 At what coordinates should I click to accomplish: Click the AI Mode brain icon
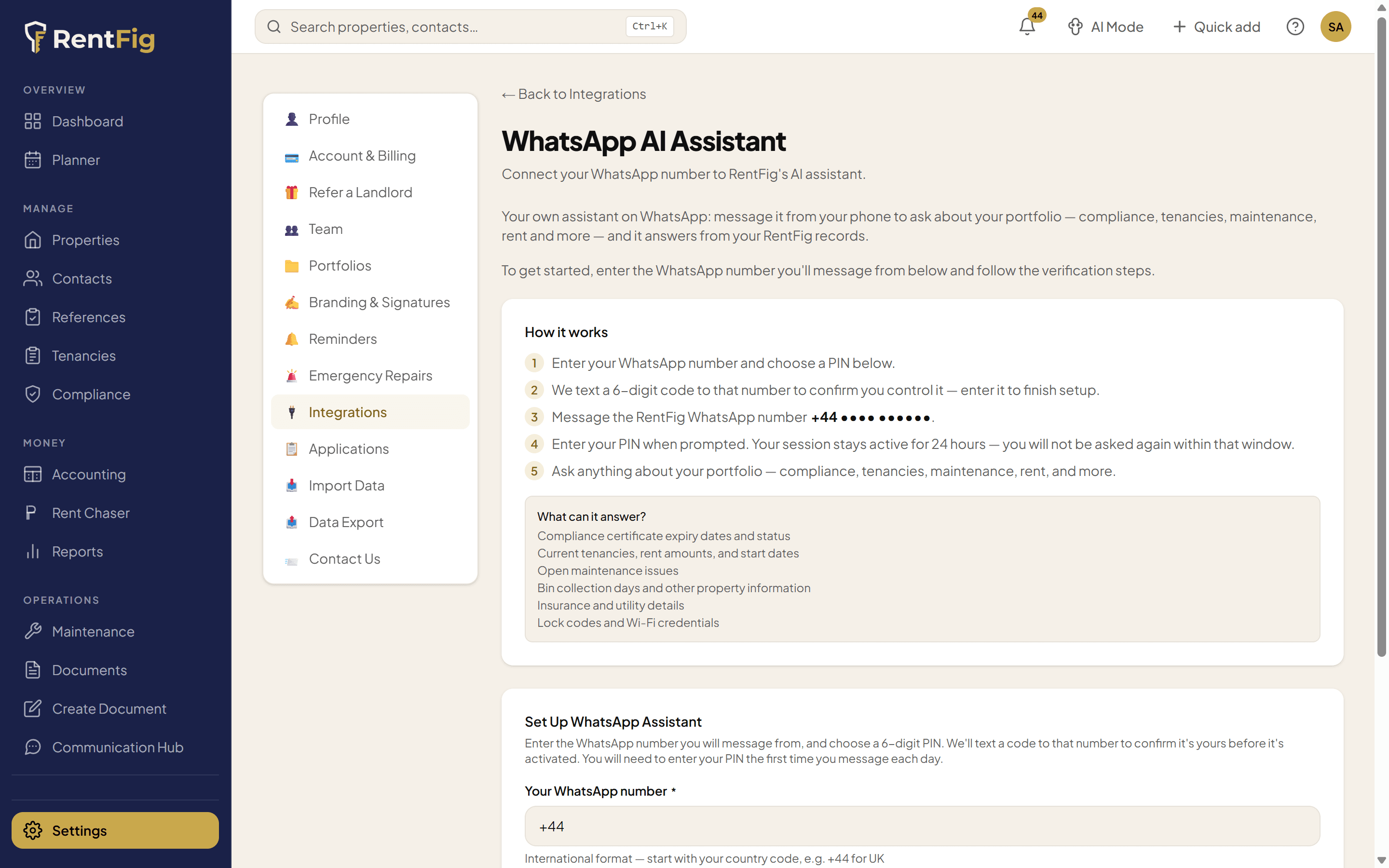(1075, 27)
